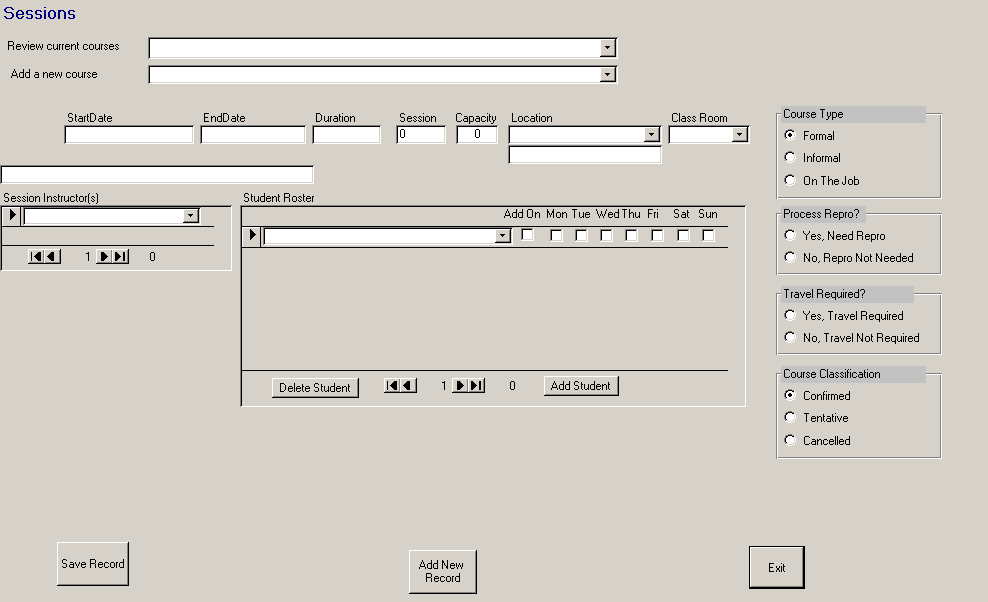Click the Add New Record button
988x602 pixels.
coord(442,572)
